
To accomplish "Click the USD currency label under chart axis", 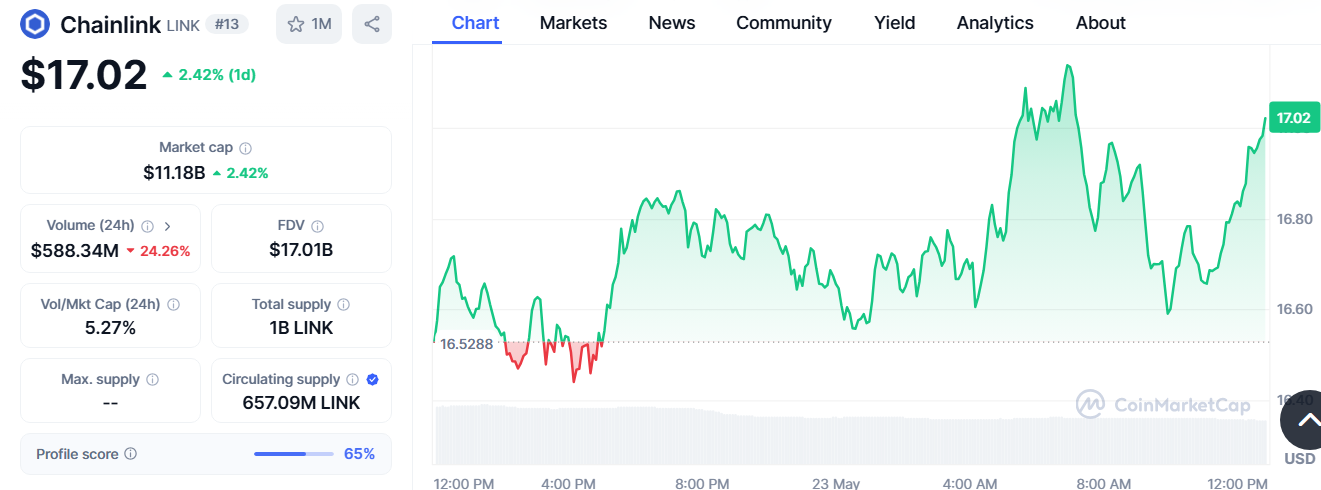I will [x=1299, y=459].
